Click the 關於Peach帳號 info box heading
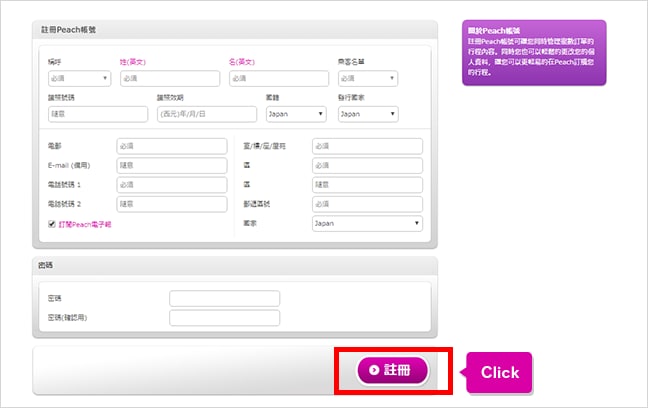 tap(494, 31)
